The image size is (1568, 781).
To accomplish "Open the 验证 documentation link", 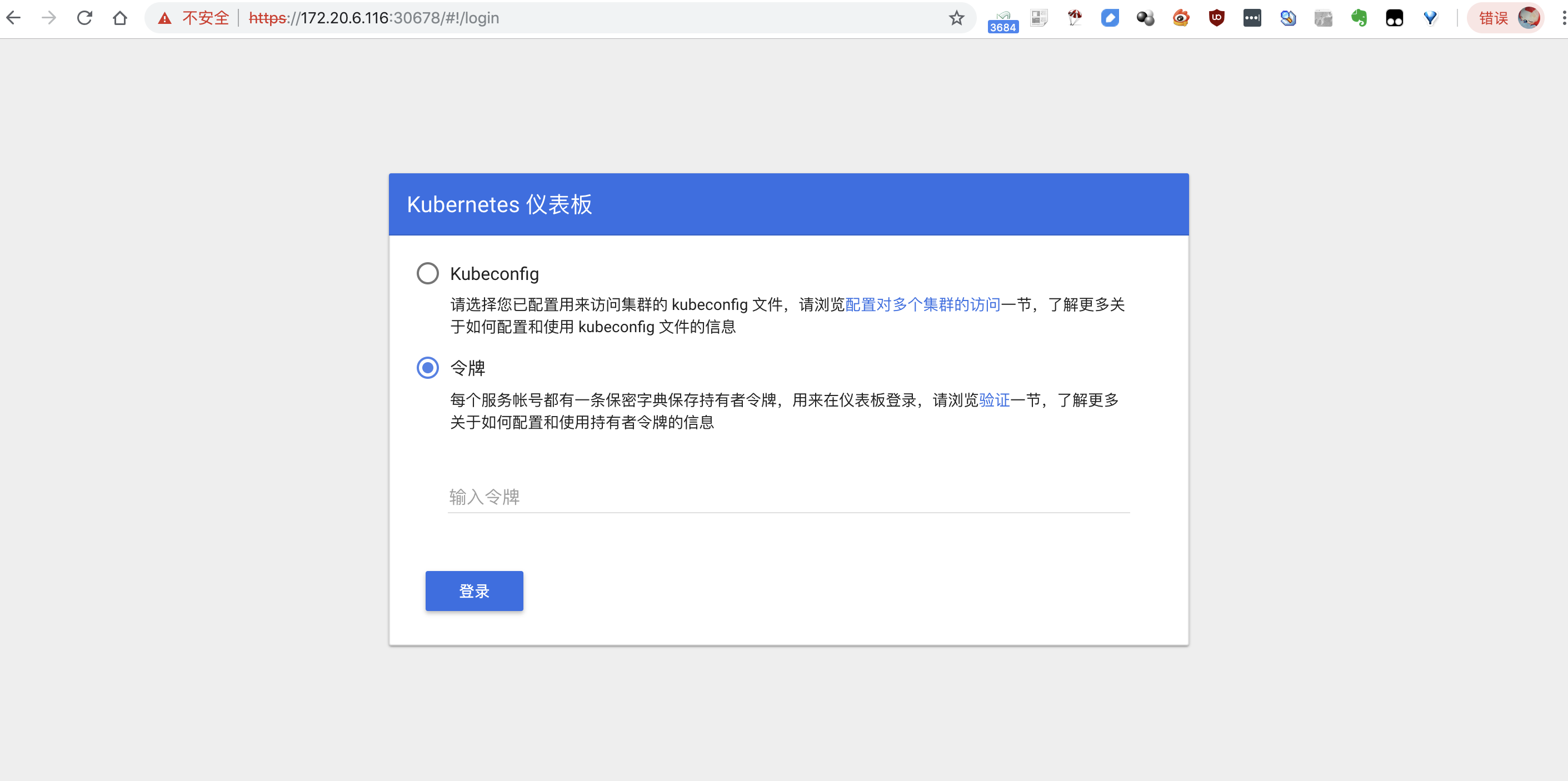I will coord(994,400).
